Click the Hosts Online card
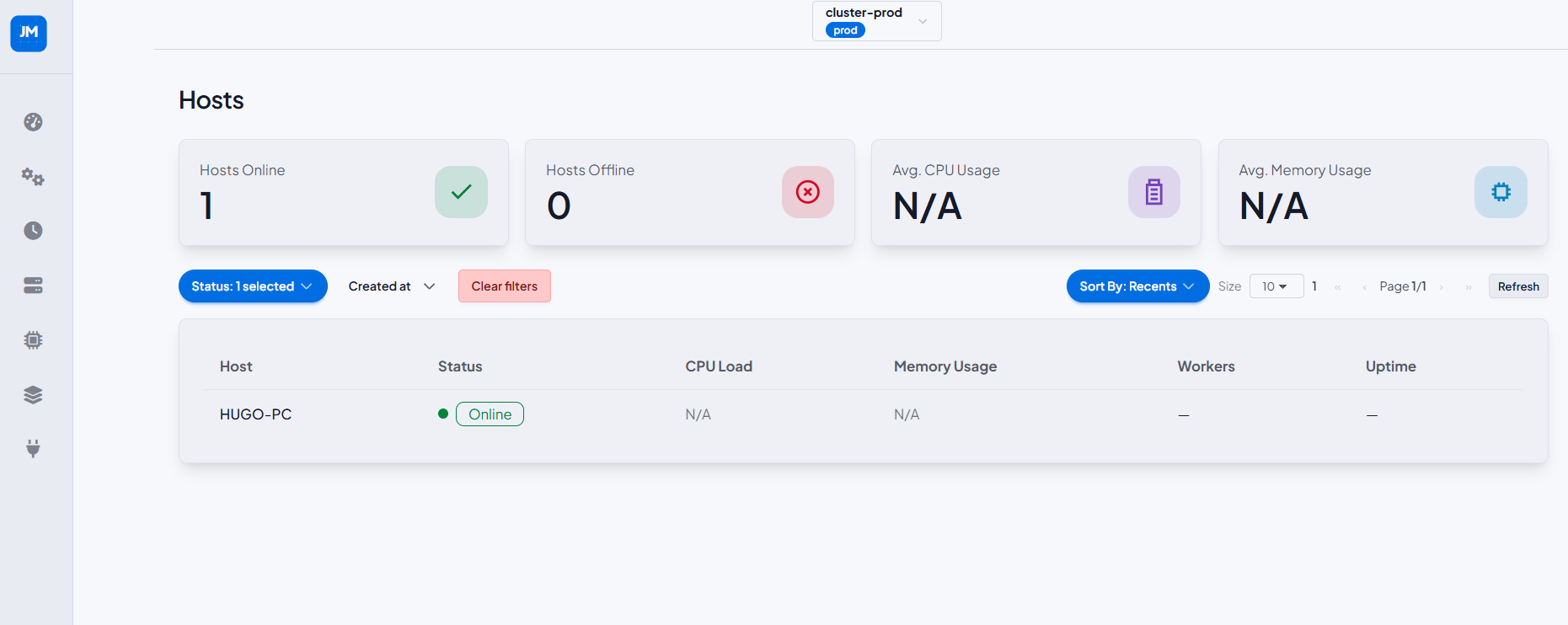 344,193
